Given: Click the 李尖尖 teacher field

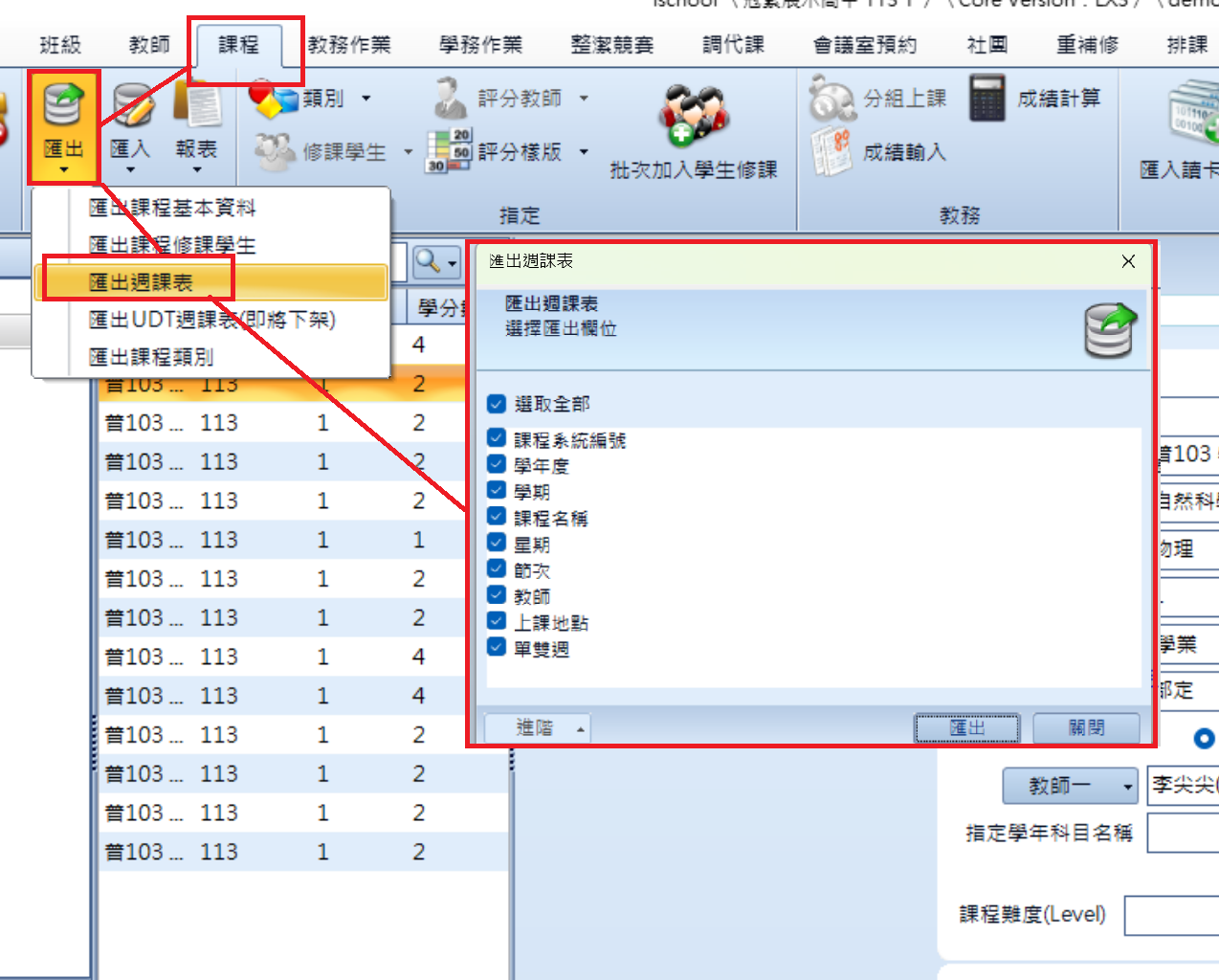Looking at the screenshot, I should pos(1183,786).
